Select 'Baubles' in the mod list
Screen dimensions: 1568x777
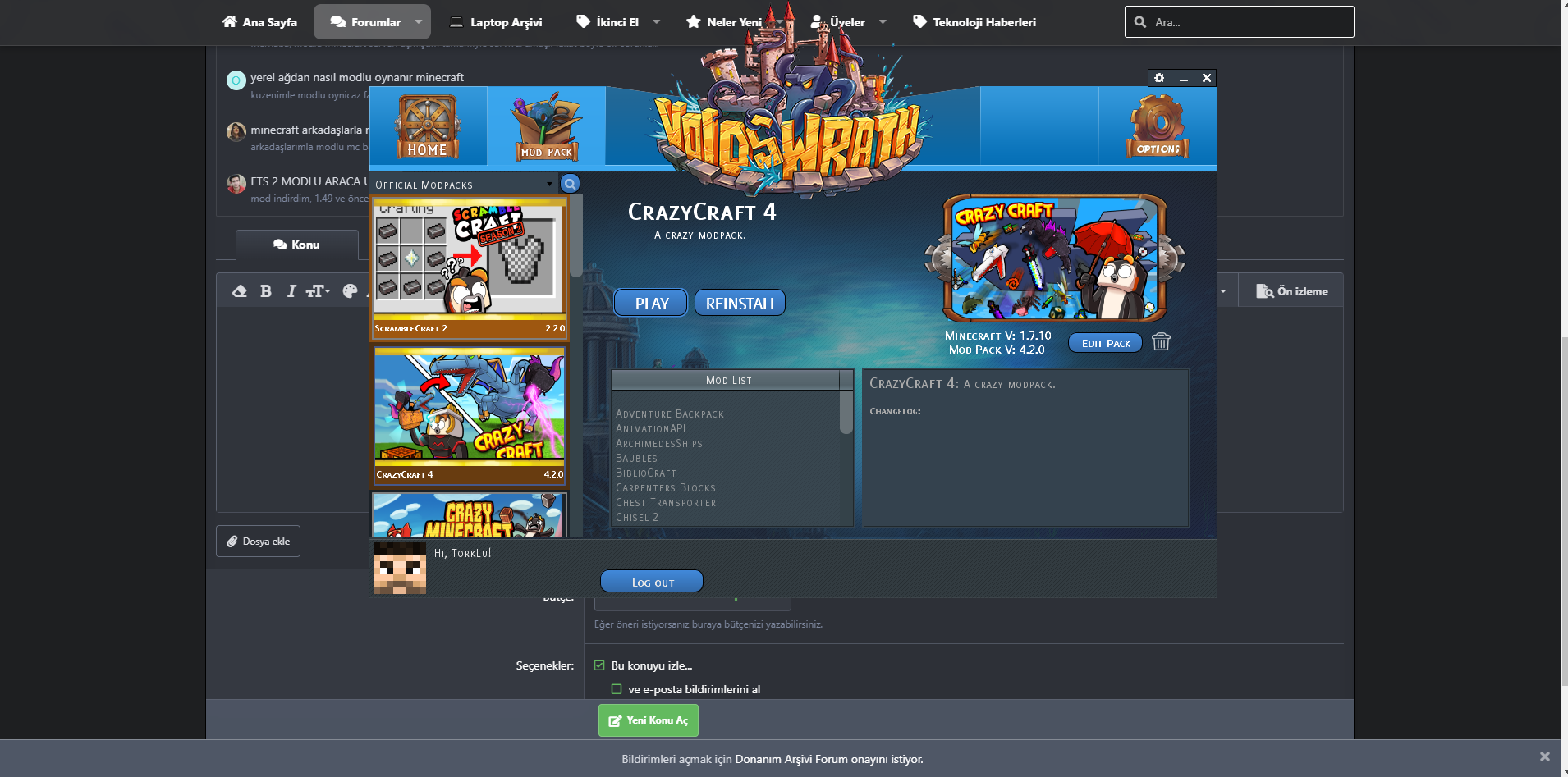[x=636, y=459]
